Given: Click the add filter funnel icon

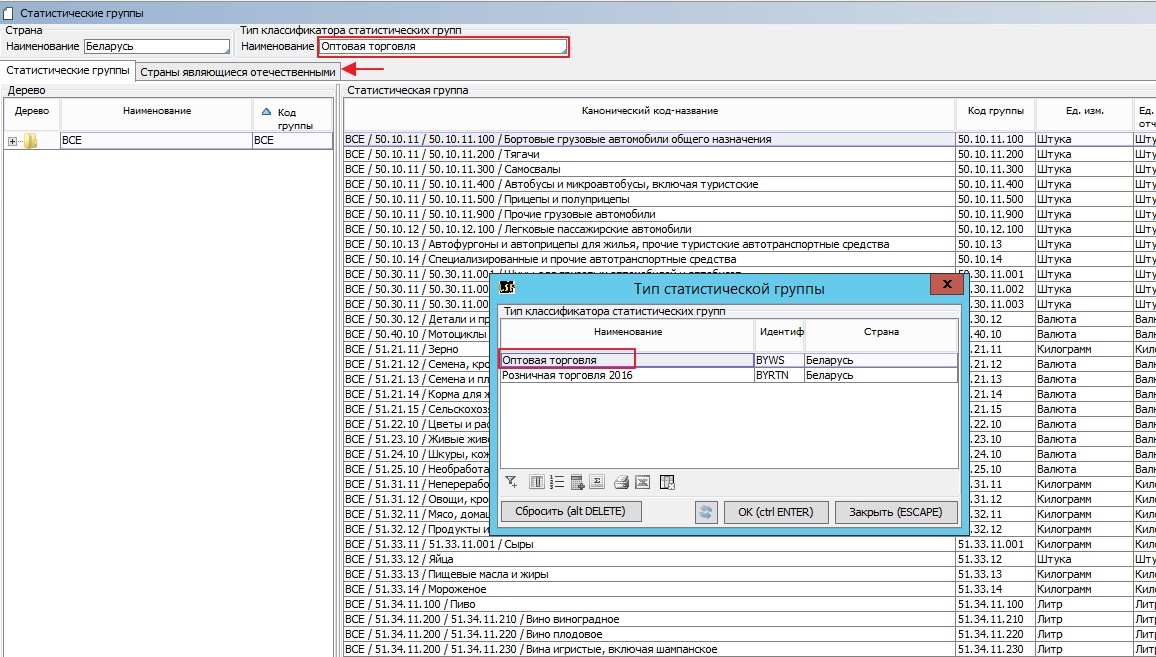Looking at the screenshot, I should (x=511, y=482).
